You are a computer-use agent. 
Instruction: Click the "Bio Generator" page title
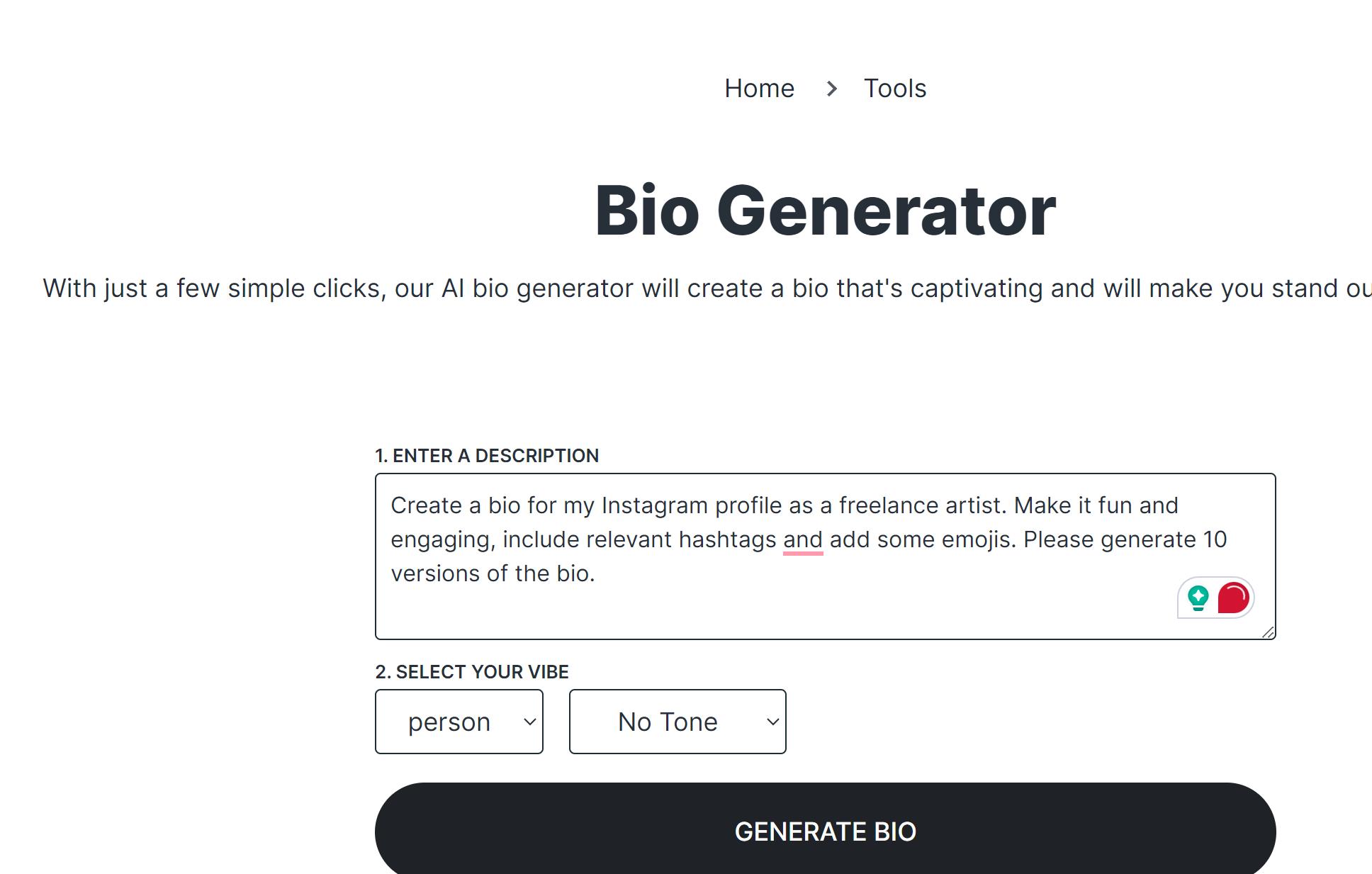pos(824,210)
